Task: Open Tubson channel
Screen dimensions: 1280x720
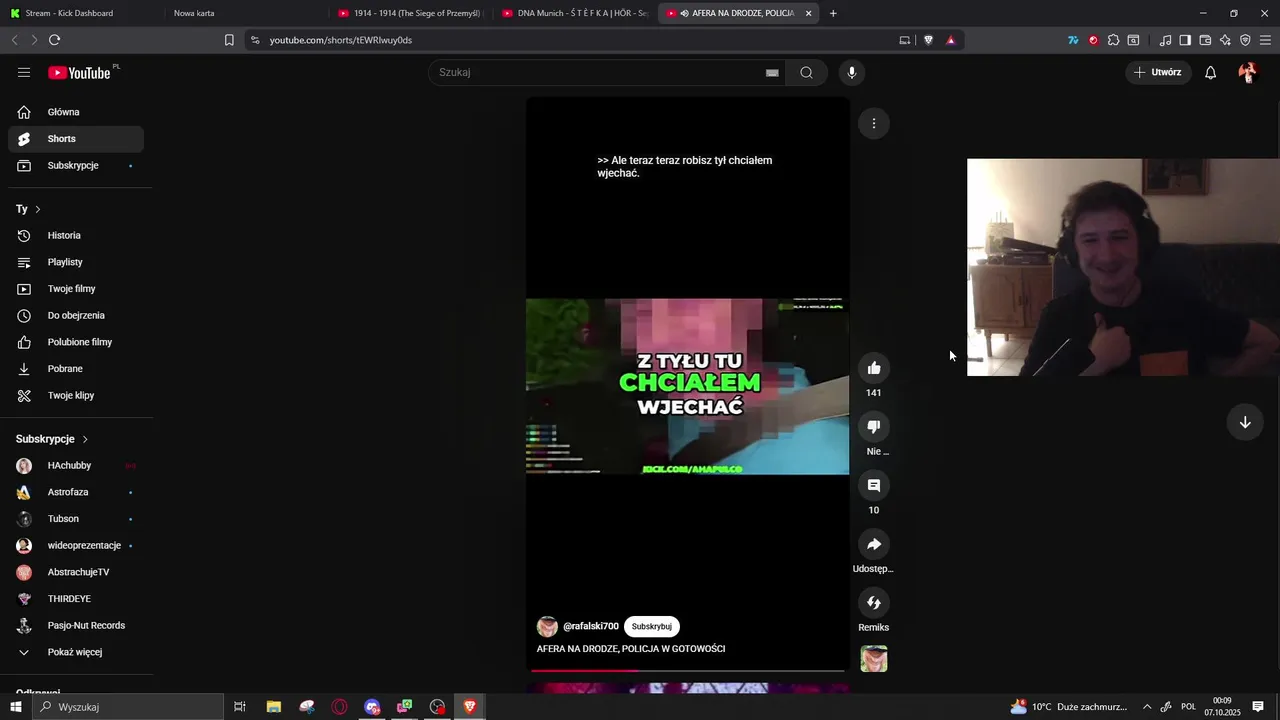Action: pyautogui.click(x=76, y=519)
